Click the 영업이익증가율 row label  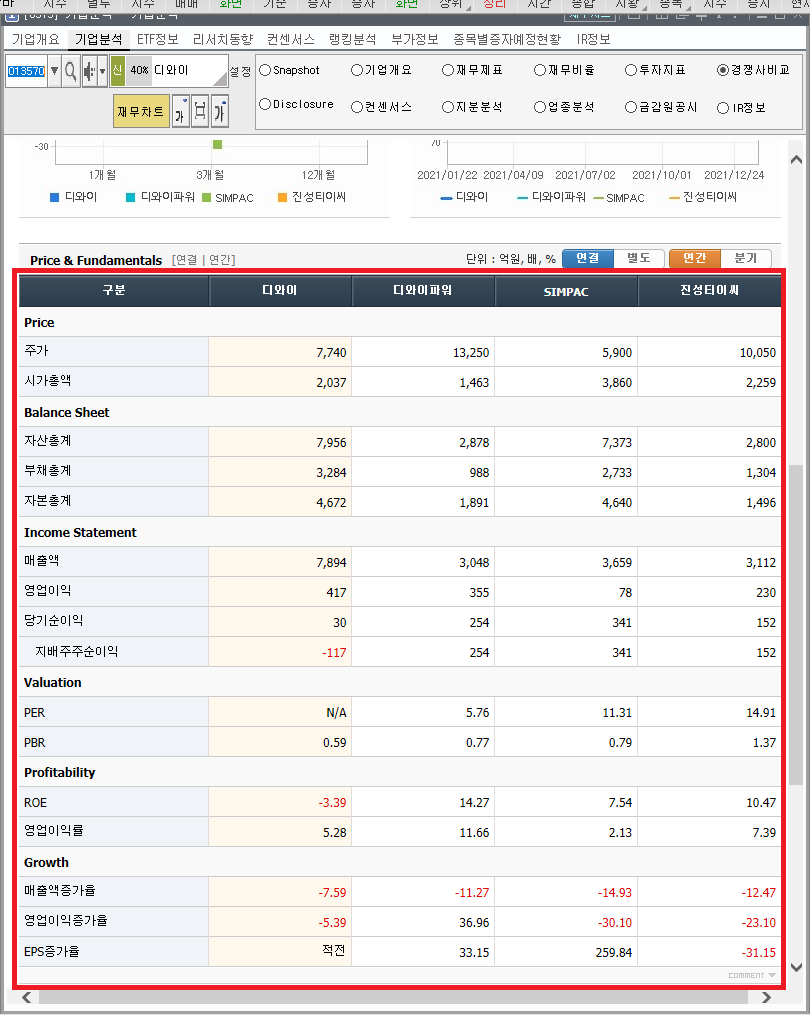[66, 920]
